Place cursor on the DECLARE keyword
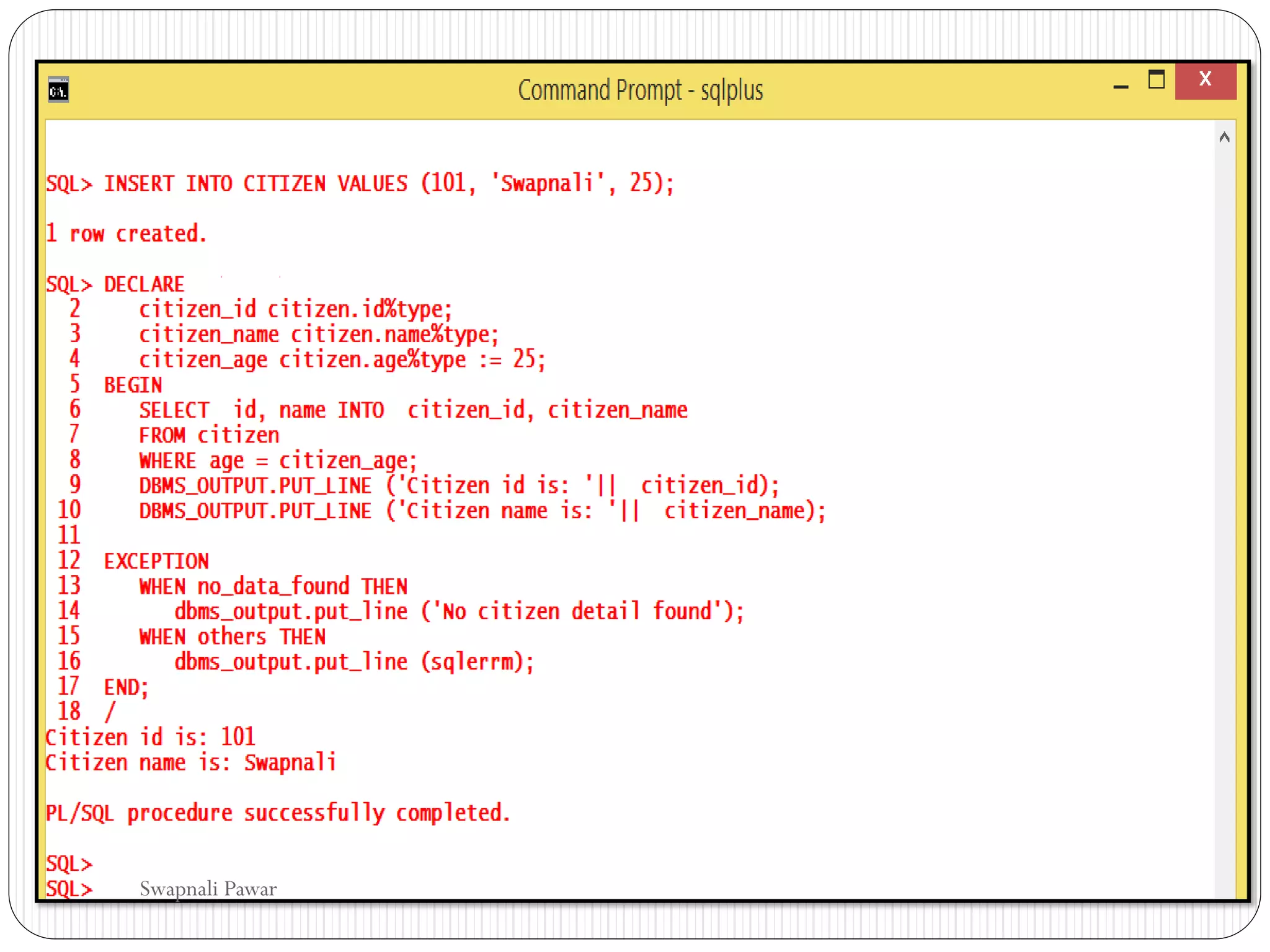1270x952 pixels. (144, 284)
